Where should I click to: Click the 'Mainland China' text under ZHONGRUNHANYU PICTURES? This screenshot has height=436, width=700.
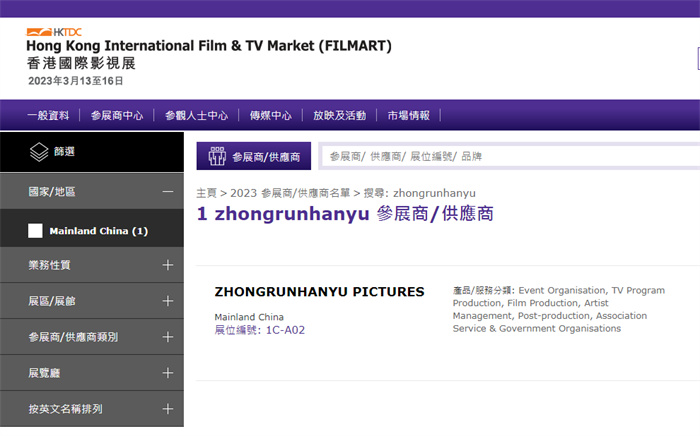coord(249,317)
